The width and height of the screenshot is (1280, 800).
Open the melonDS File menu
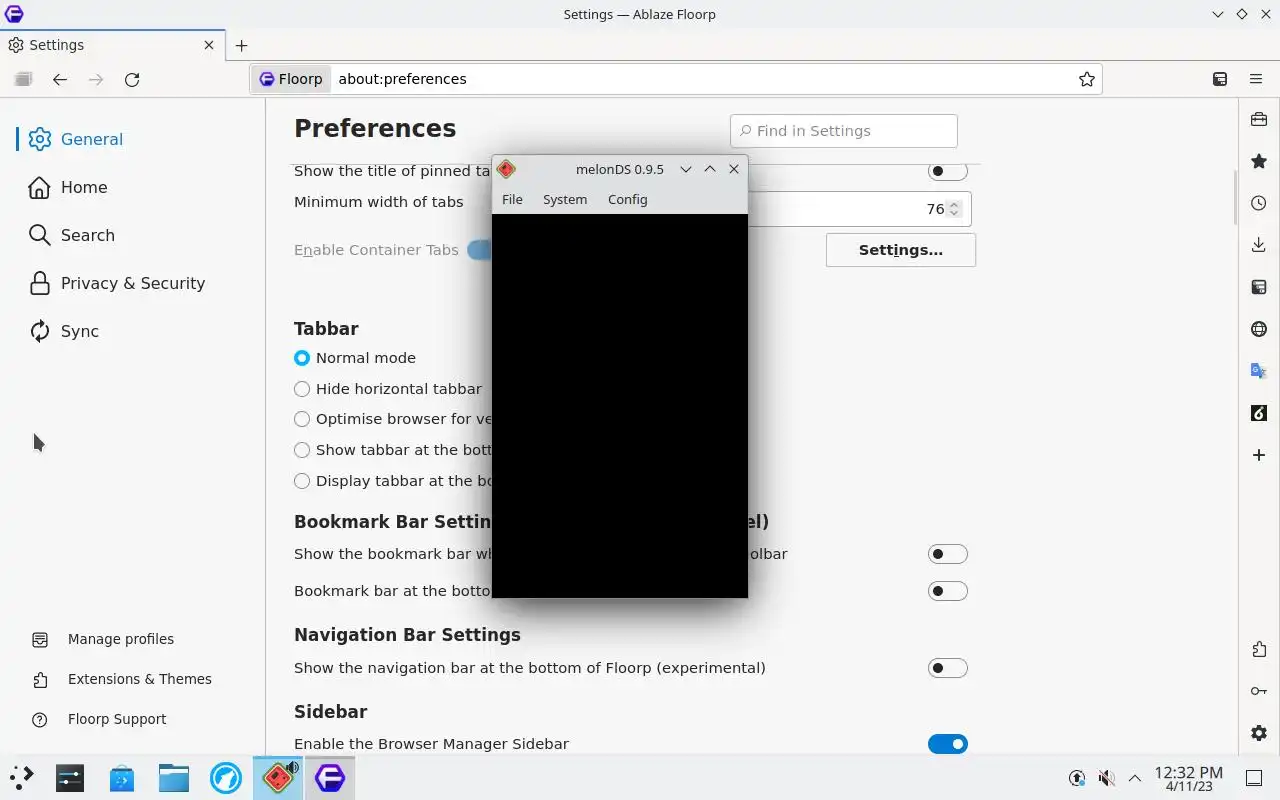click(512, 200)
